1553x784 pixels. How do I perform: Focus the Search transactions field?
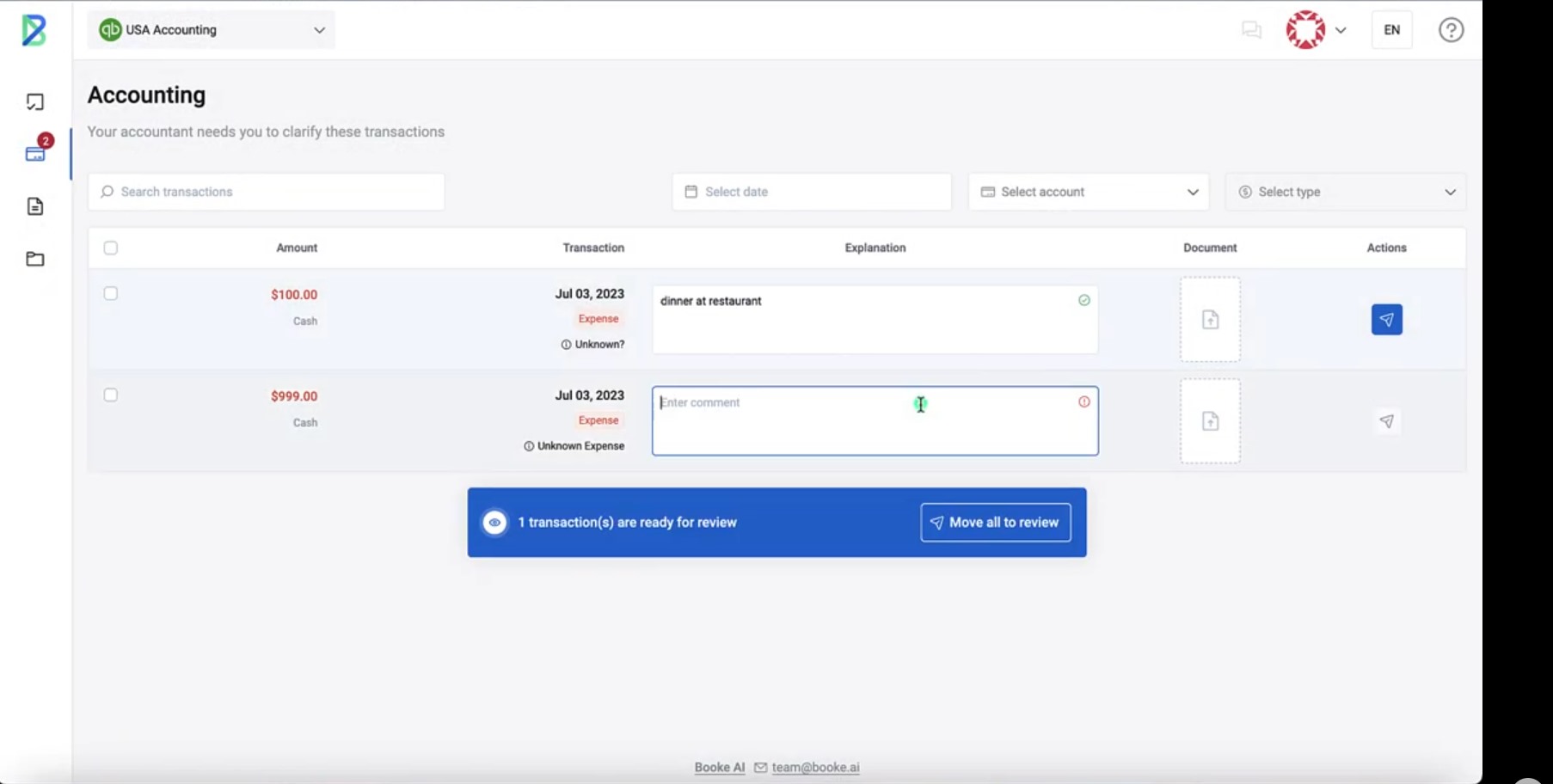click(x=267, y=192)
